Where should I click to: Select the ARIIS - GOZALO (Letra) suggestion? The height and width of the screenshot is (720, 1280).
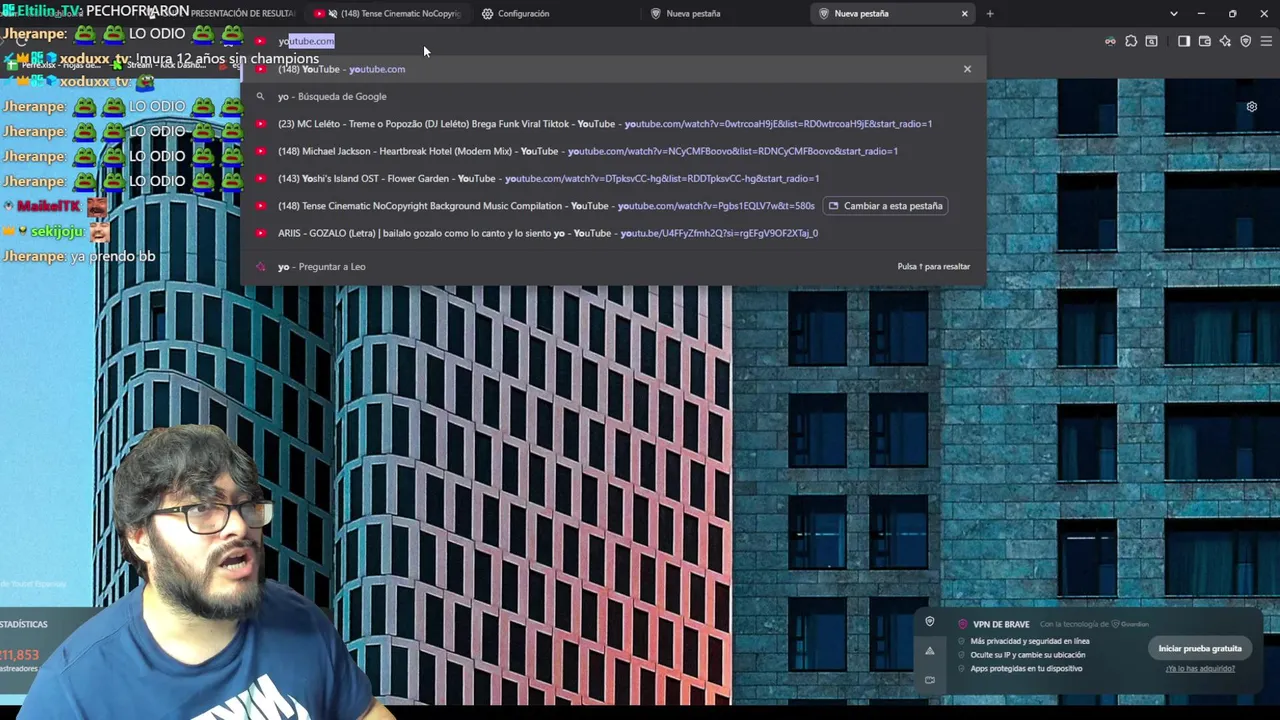click(x=612, y=233)
